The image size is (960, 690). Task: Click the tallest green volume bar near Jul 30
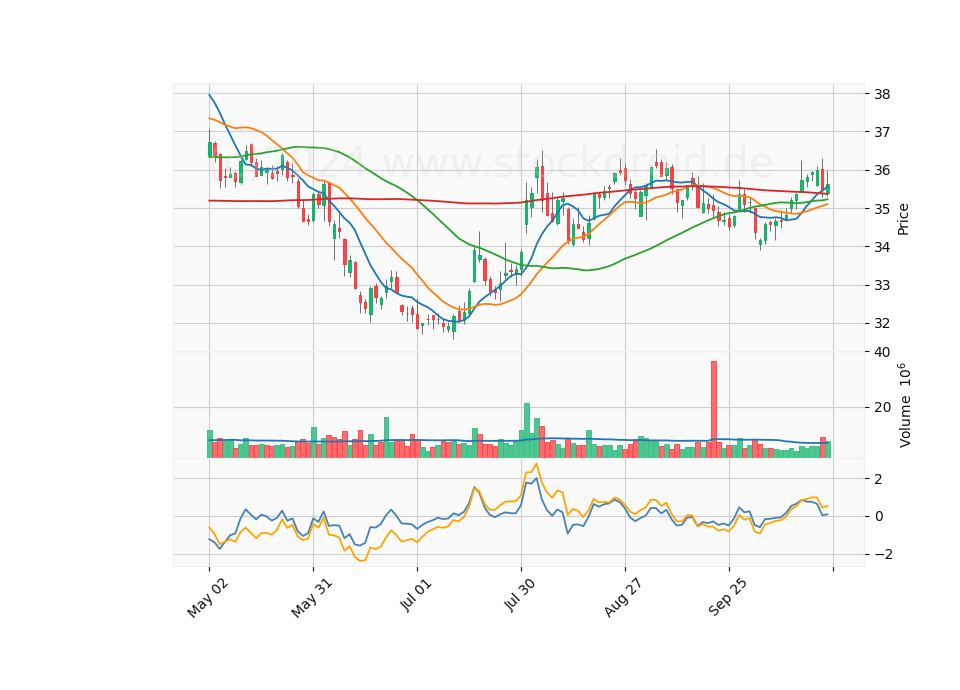pos(527,430)
